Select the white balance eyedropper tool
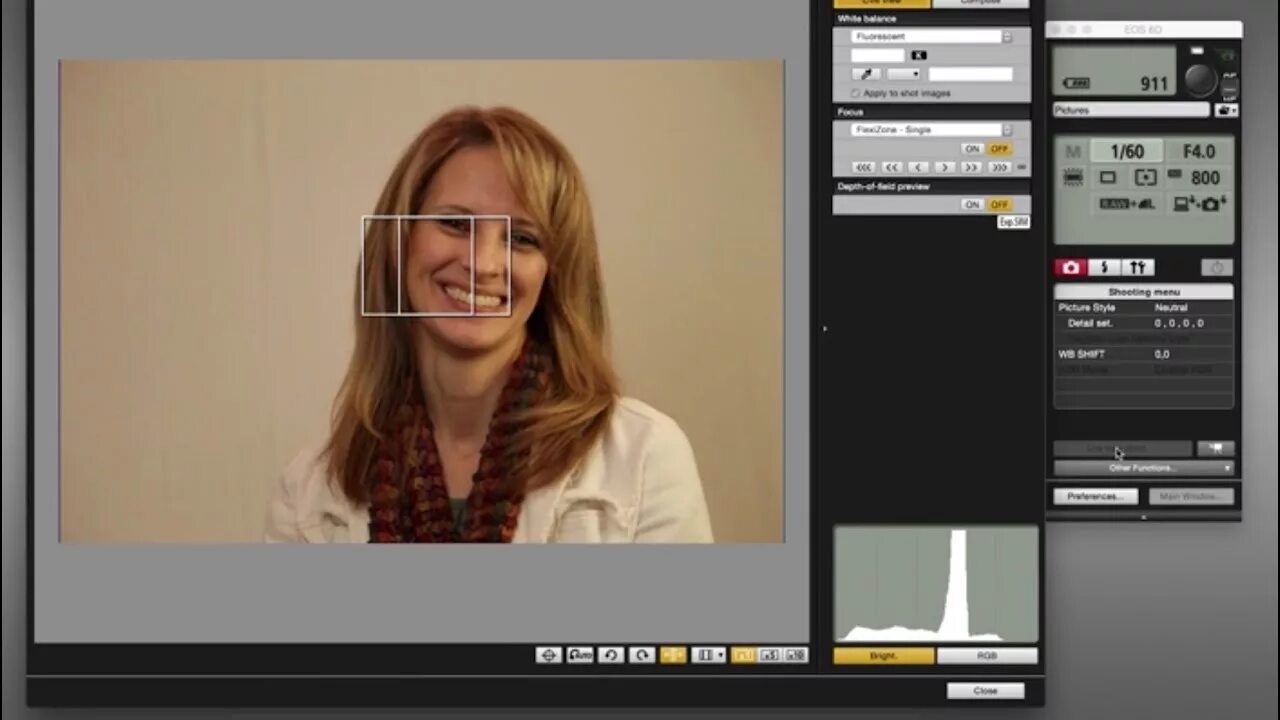Viewport: 1280px width, 720px height. click(866, 74)
